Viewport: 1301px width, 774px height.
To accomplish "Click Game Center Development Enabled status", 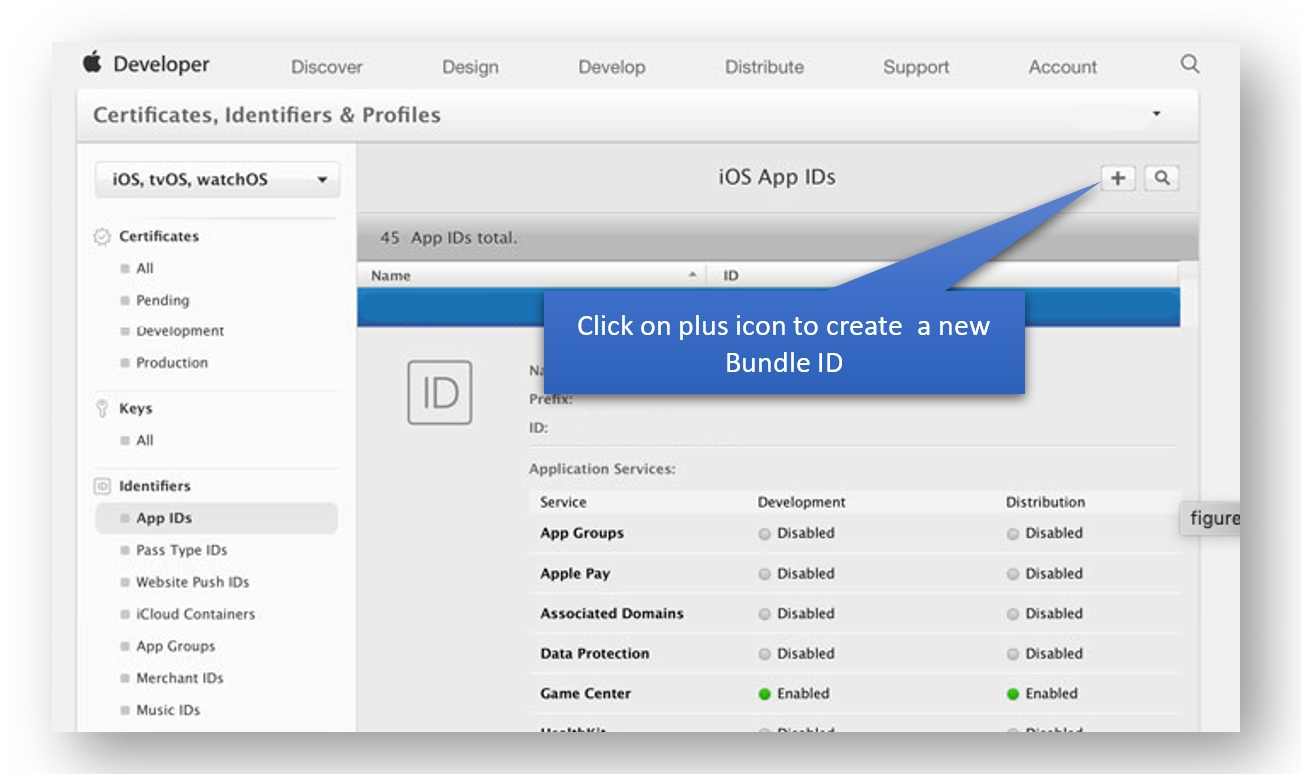I will tap(794, 693).
